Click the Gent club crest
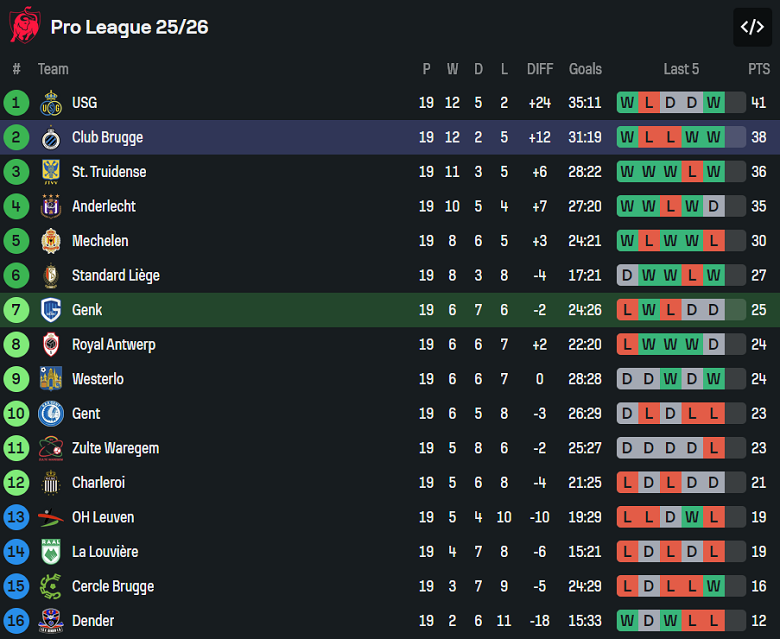Screen dimensions: 780x639 [x=51, y=414]
